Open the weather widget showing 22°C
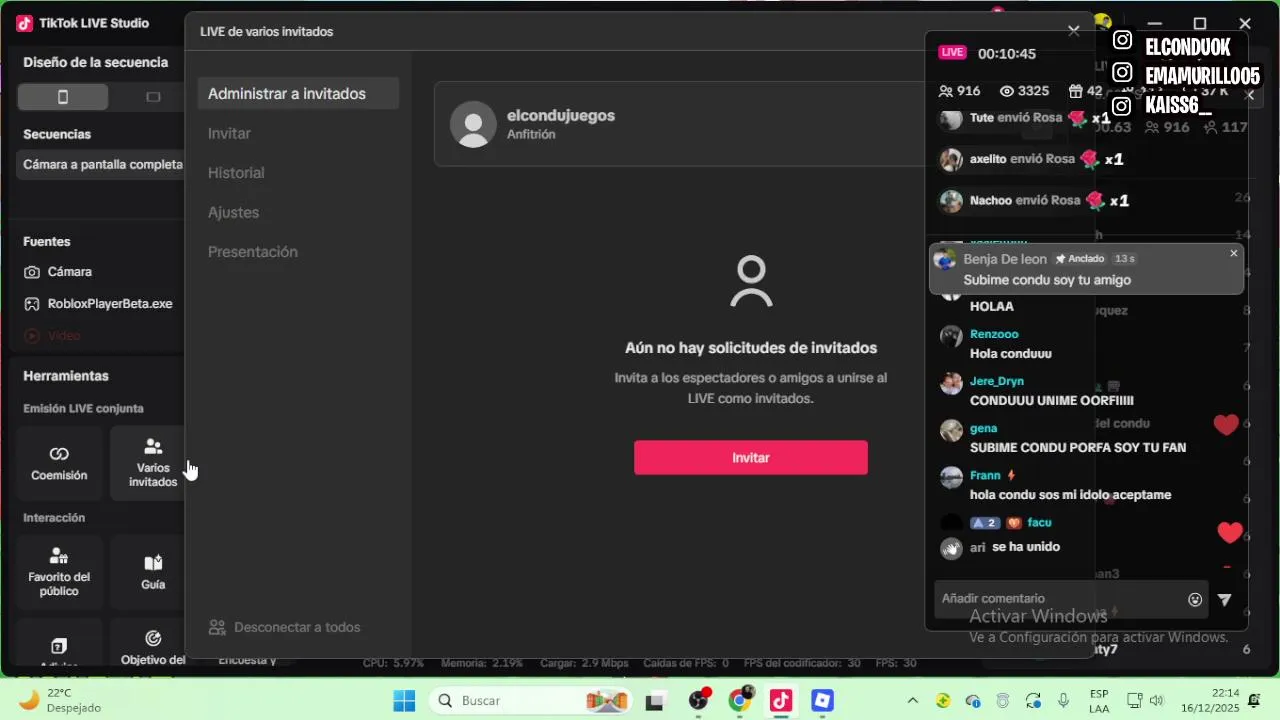 pyautogui.click(x=60, y=701)
